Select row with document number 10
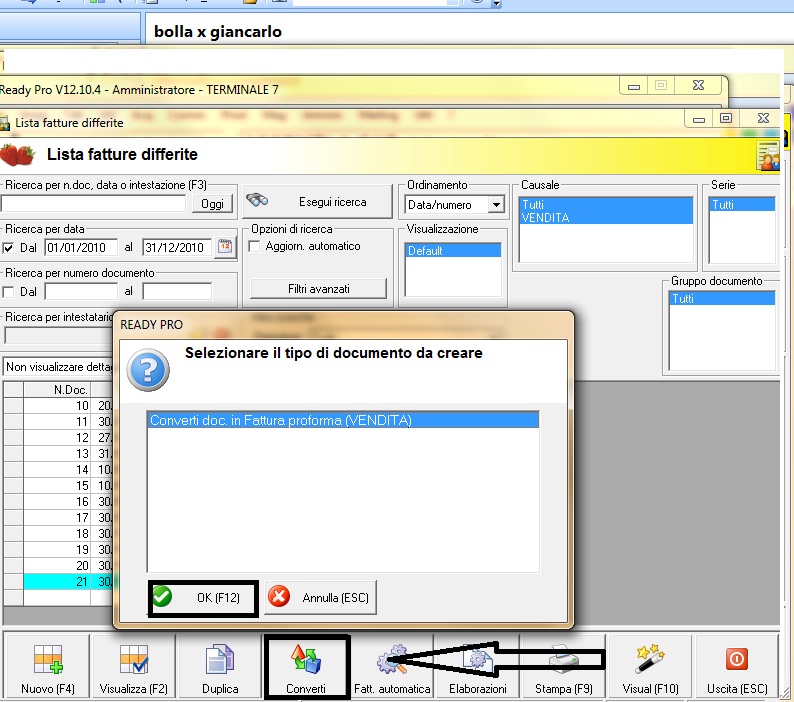The height and width of the screenshot is (702, 794). [x=57, y=406]
